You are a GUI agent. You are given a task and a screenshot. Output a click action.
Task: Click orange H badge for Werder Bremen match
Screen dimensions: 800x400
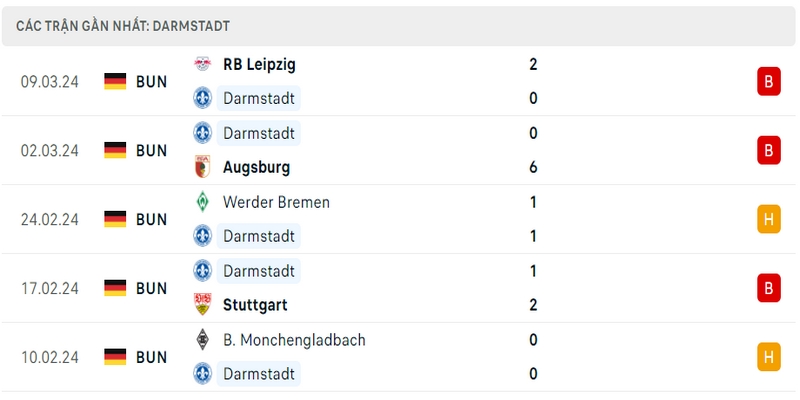pyautogui.click(x=768, y=219)
